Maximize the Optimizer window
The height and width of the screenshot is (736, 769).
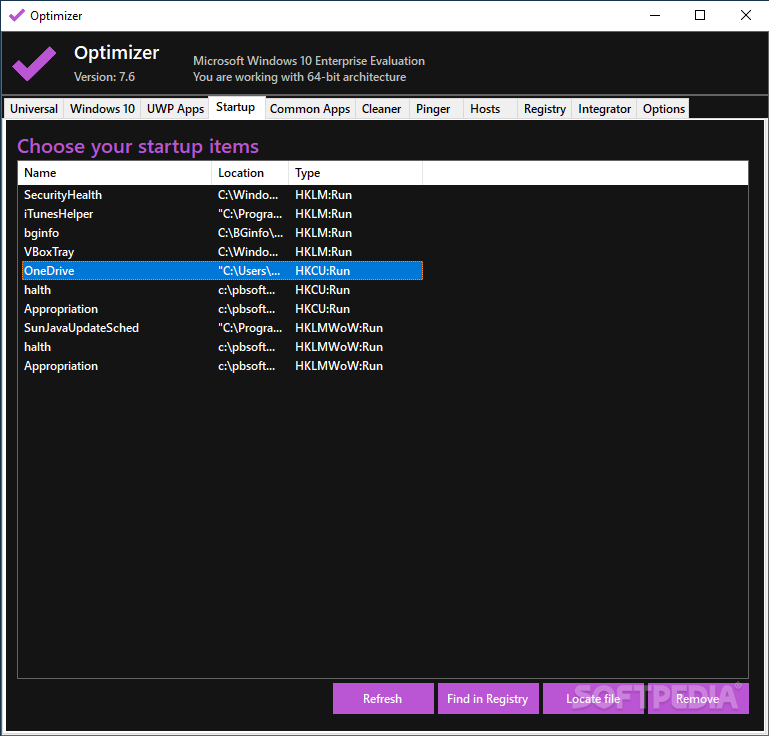pyautogui.click(x=700, y=15)
